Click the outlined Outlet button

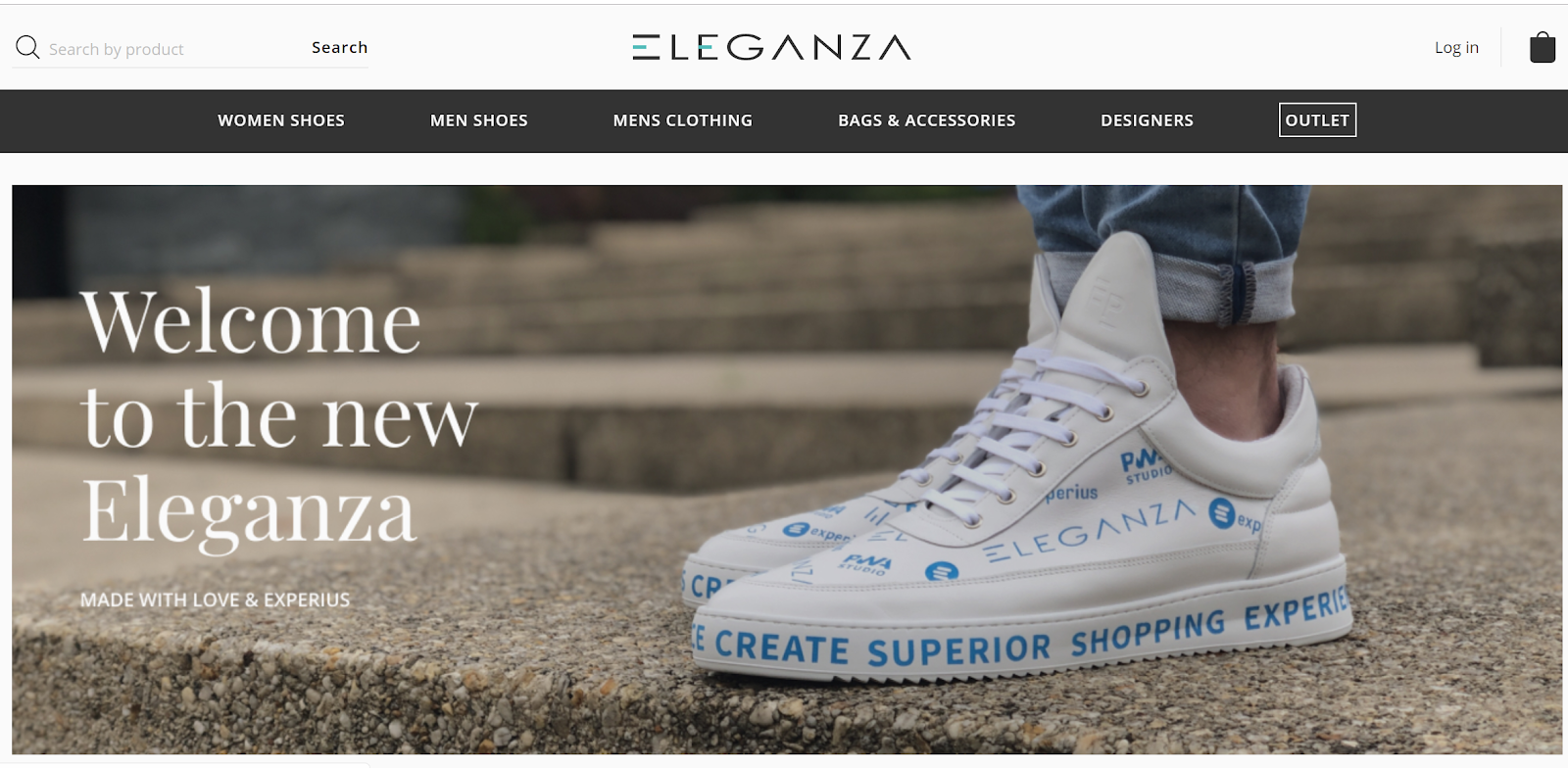(1317, 120)
